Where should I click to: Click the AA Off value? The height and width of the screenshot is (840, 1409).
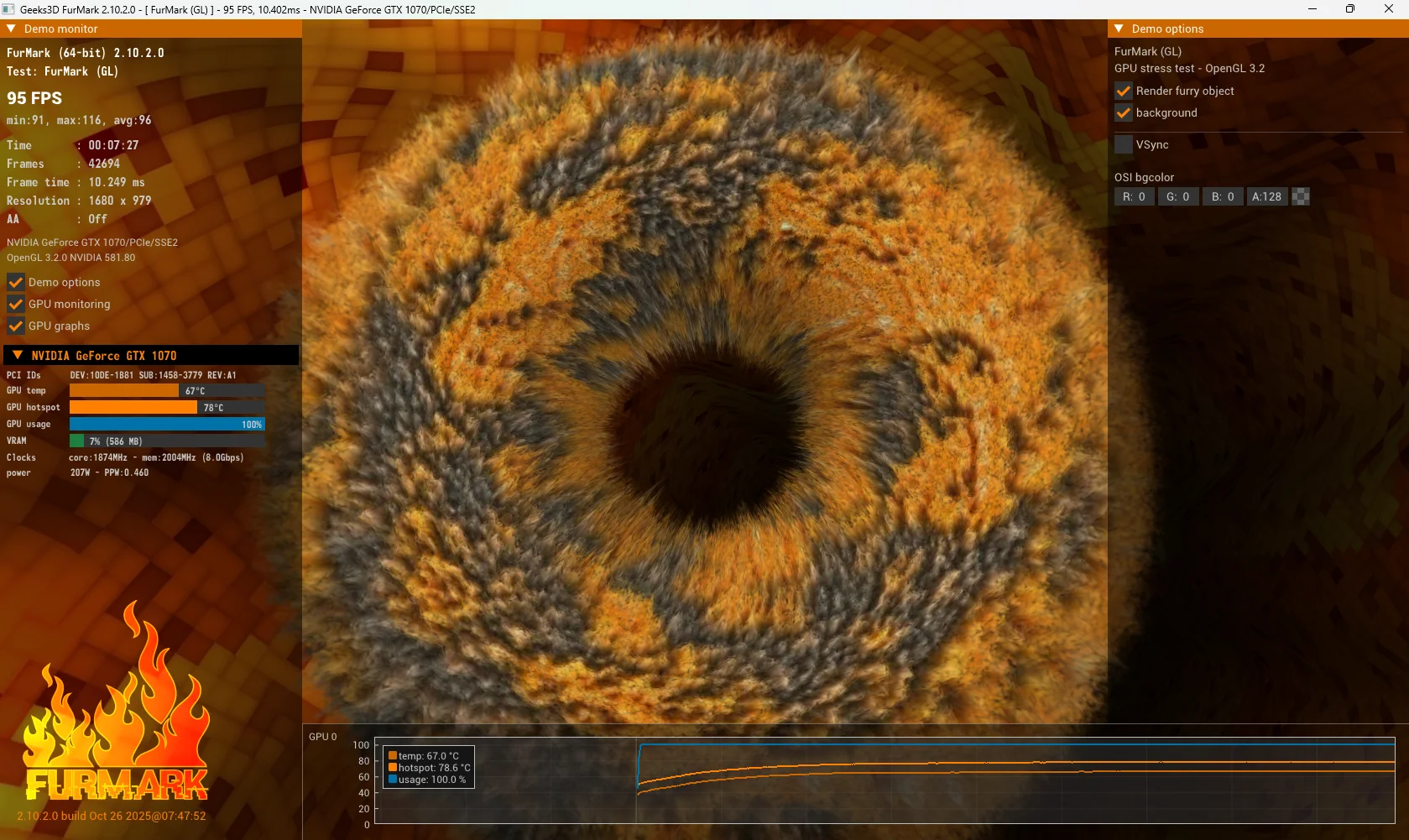click(97, 219)
